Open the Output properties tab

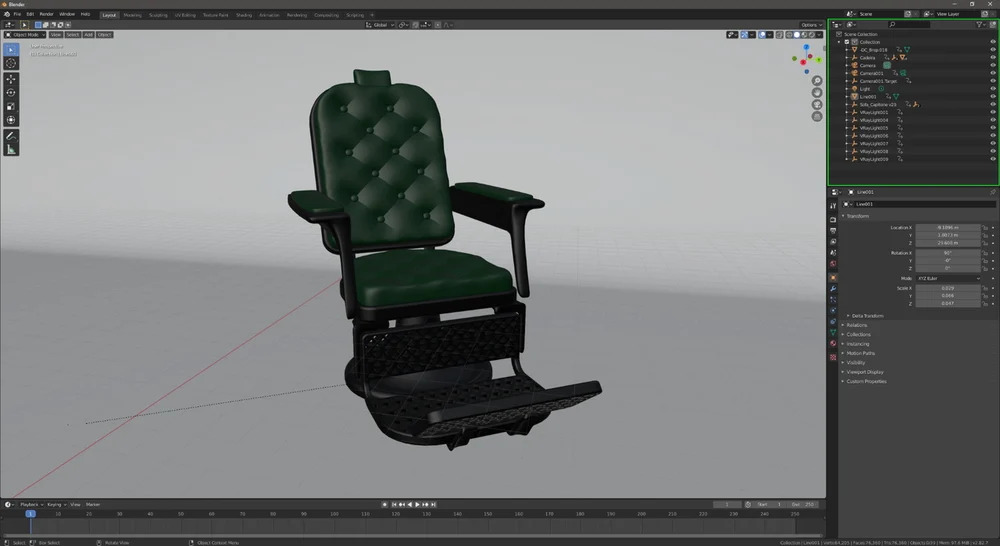833,230
